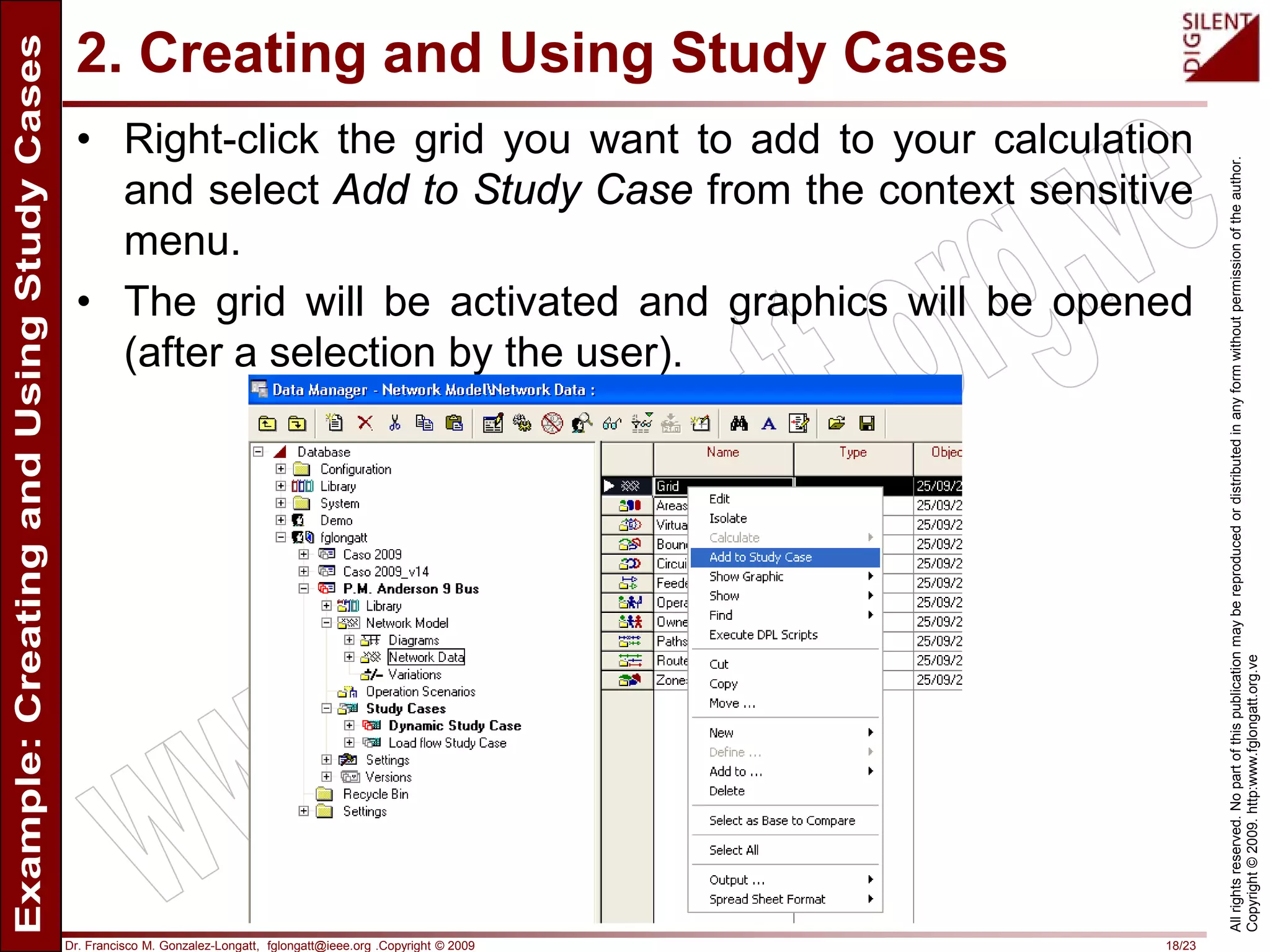This screenshot has height=952, width=1270.
Task: Select the Grid row in the list
Action: tap(668, 486)
